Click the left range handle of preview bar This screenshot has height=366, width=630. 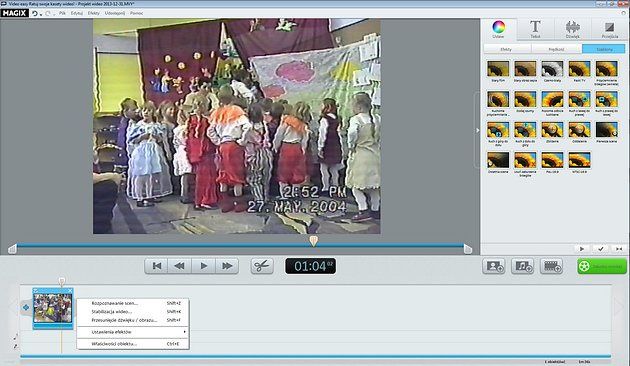coord(12,249)
